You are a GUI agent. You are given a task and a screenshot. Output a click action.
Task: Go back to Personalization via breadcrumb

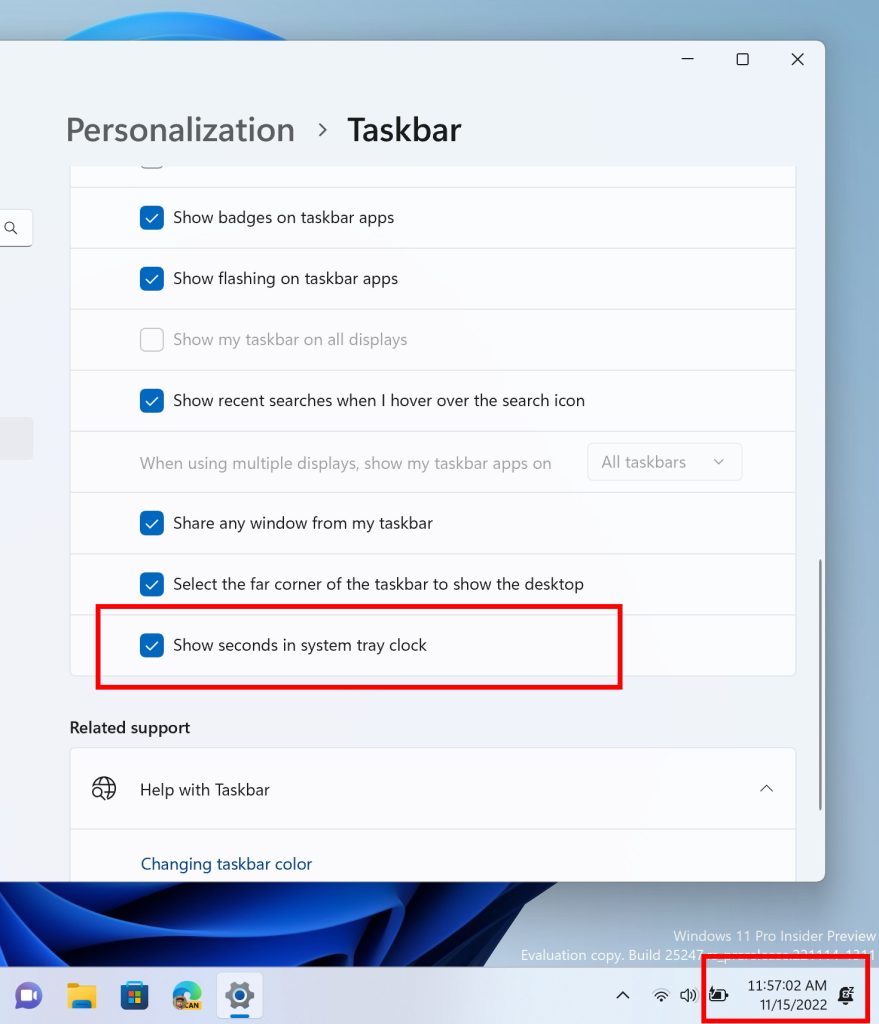(180, 129)
